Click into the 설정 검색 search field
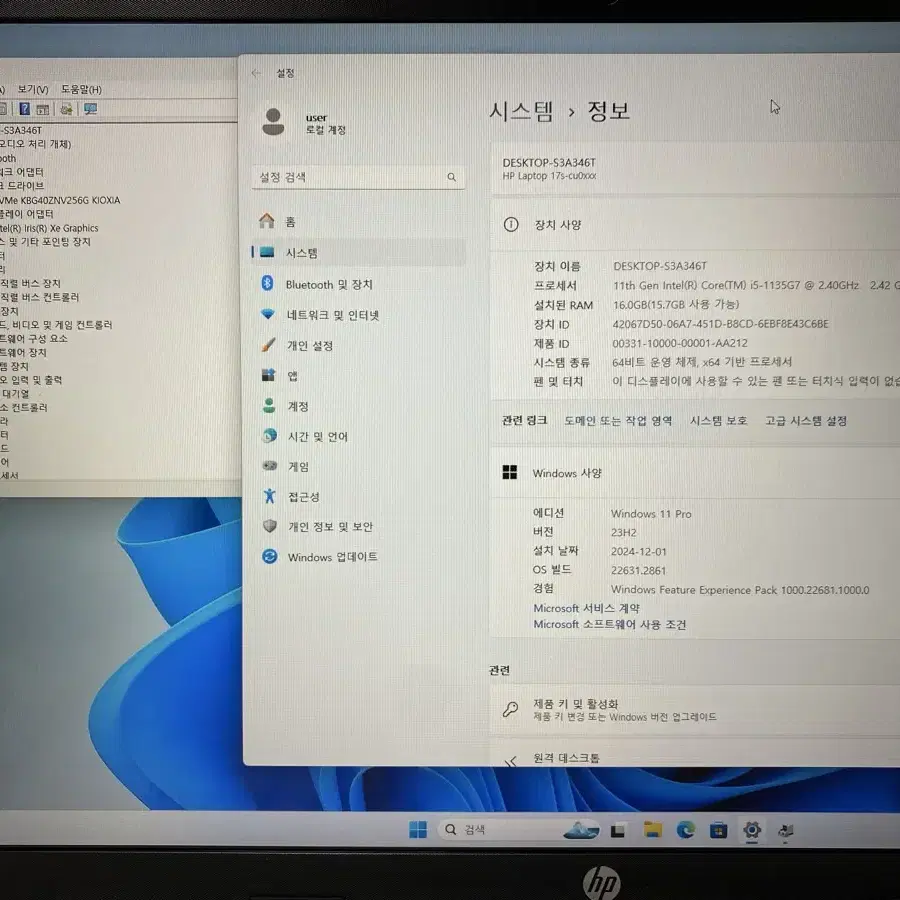The width and height of the screenshot is (900, 900). click(x=358, y=177)
